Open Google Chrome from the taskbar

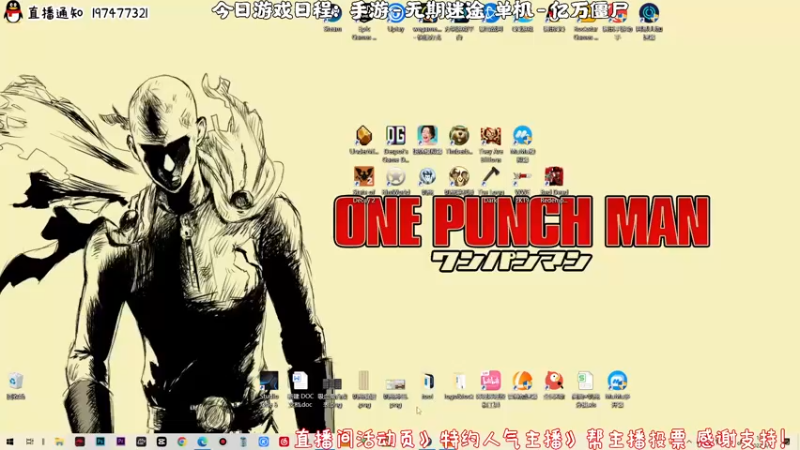click(182, 442)
